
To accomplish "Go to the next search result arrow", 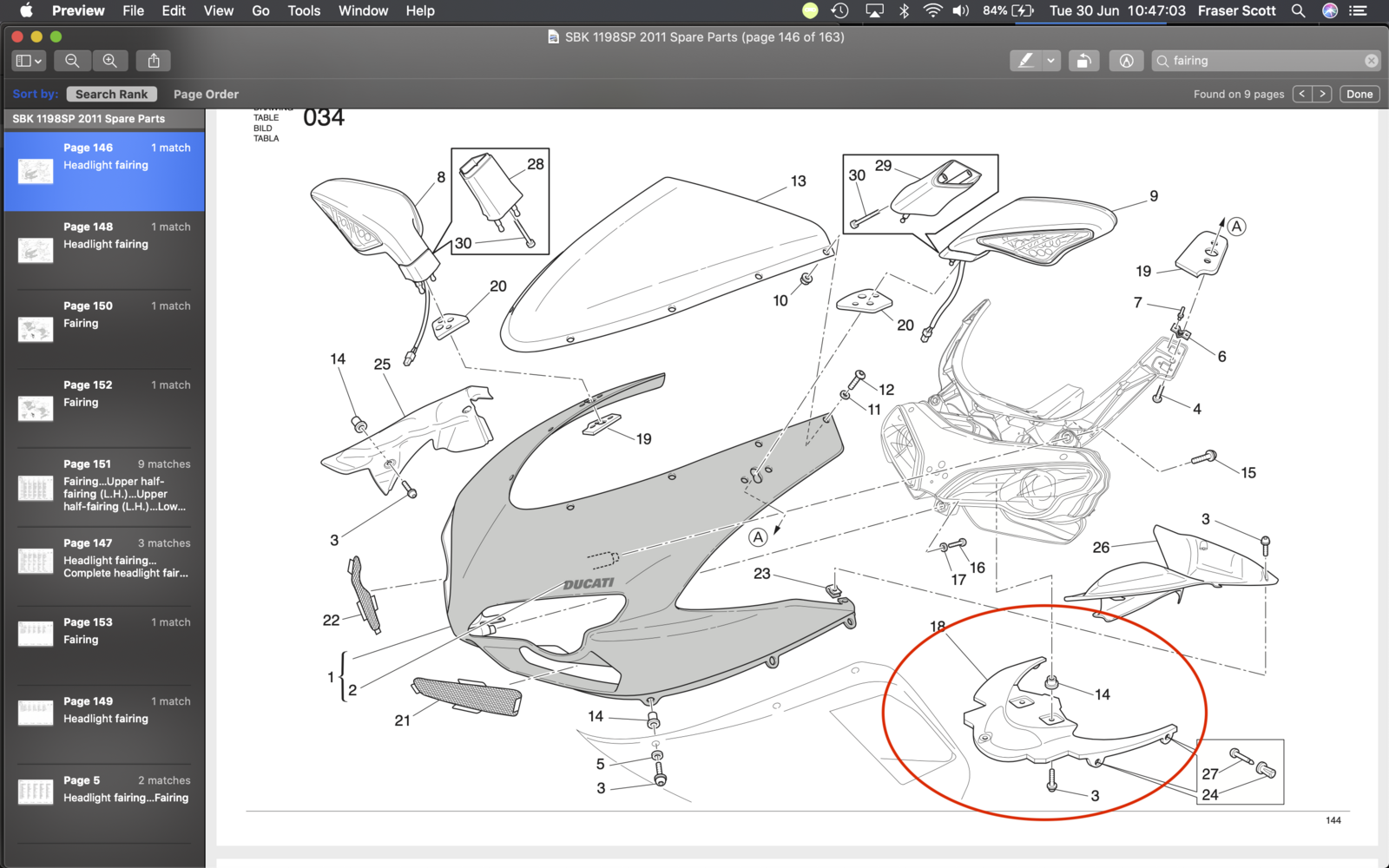I will (x=1322, y=94).
